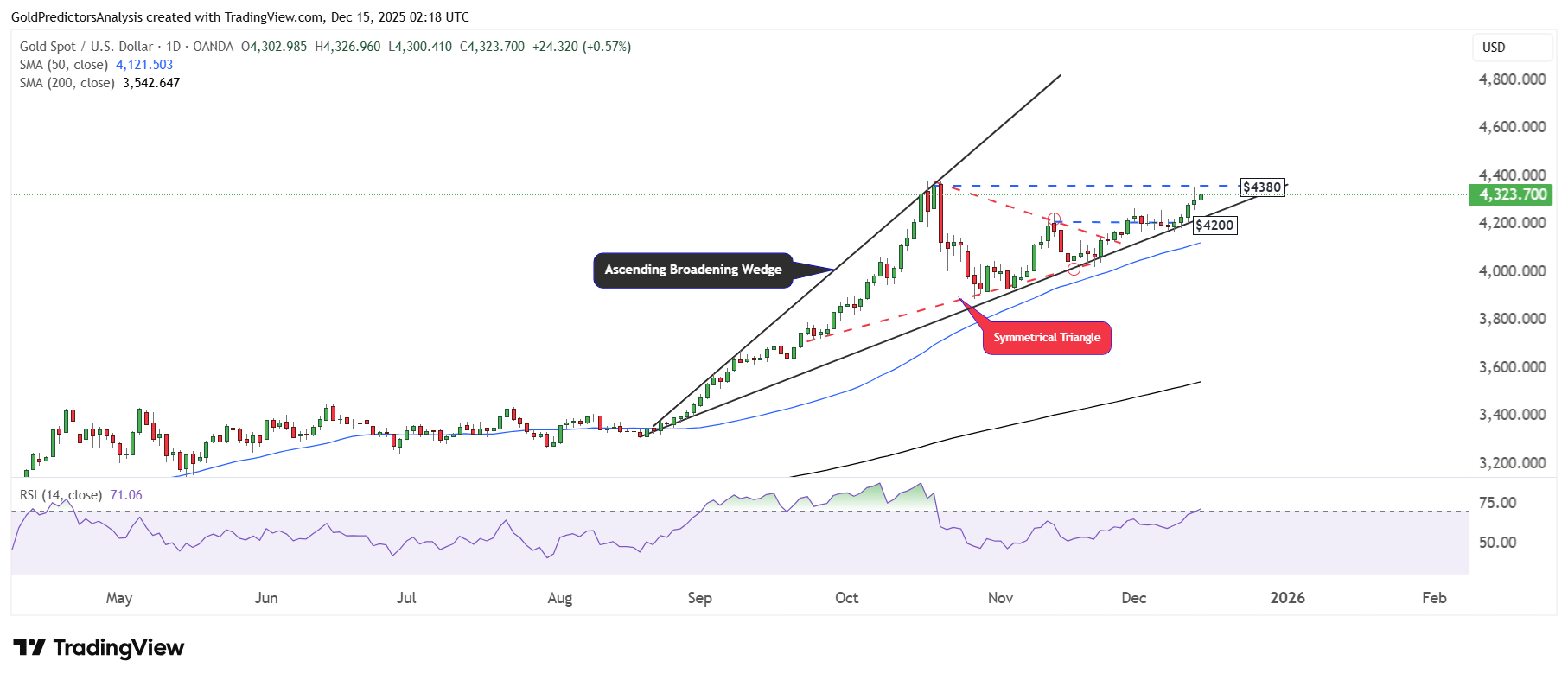Click the 4,800.000 price axis label
Image resolution: width=1568 pixels, height=680 pixels.
pos(1512,79)
